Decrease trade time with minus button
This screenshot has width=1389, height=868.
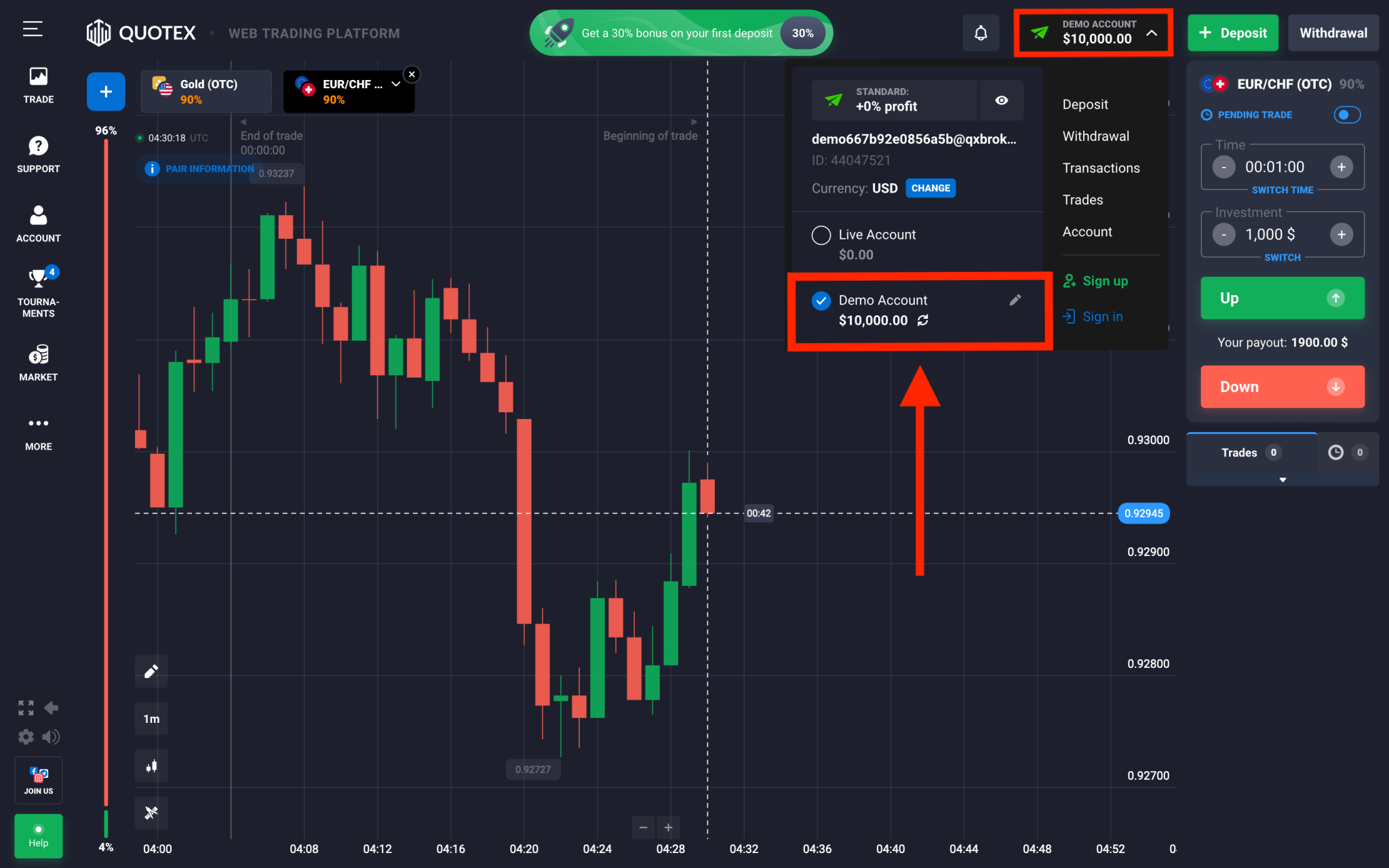click(1224, 167)
